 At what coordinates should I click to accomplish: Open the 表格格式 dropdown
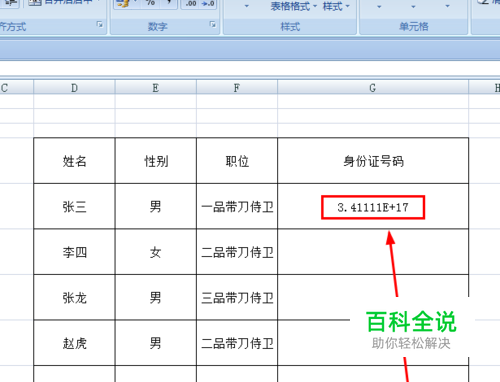pyautogui.click(x=293, y=6)
